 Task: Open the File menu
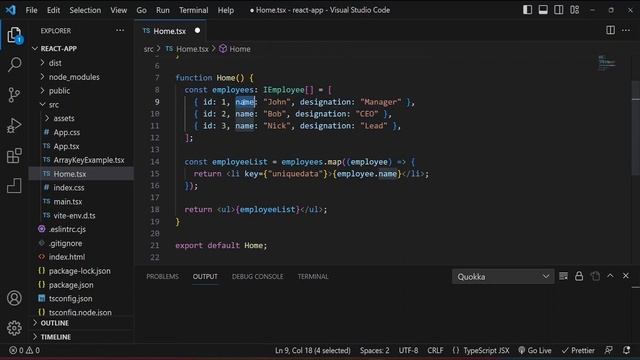coord(31,10)
